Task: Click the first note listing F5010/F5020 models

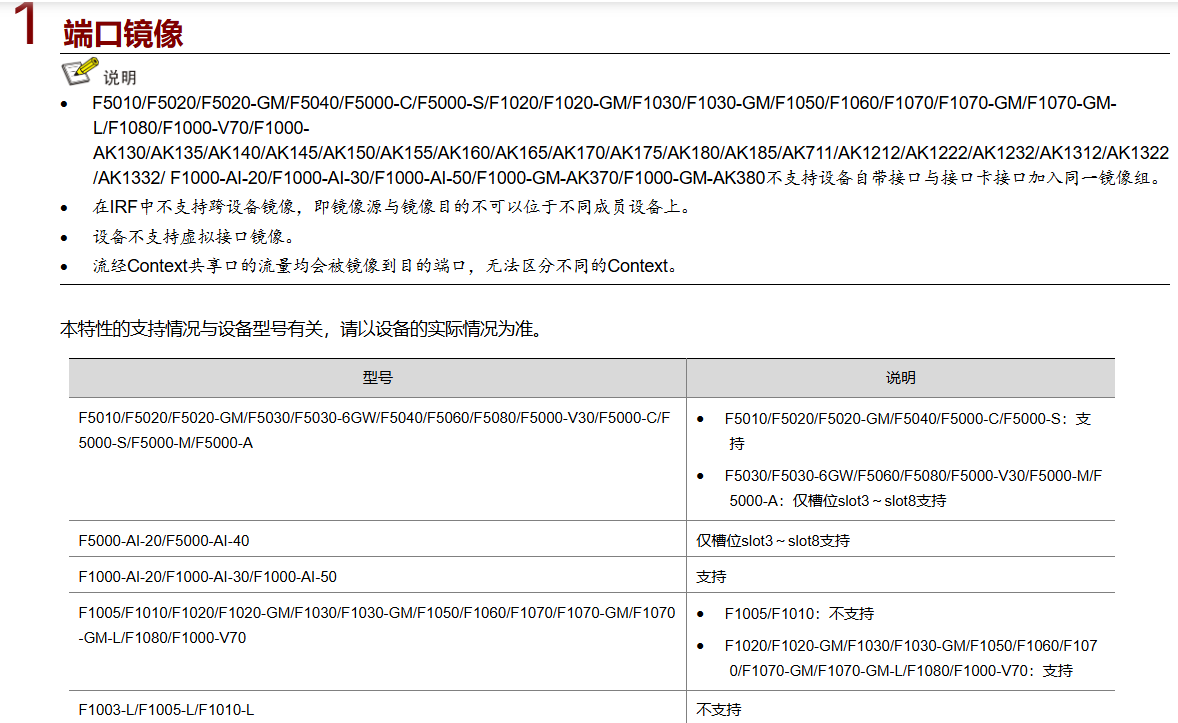Action: [x=630, y=141]
